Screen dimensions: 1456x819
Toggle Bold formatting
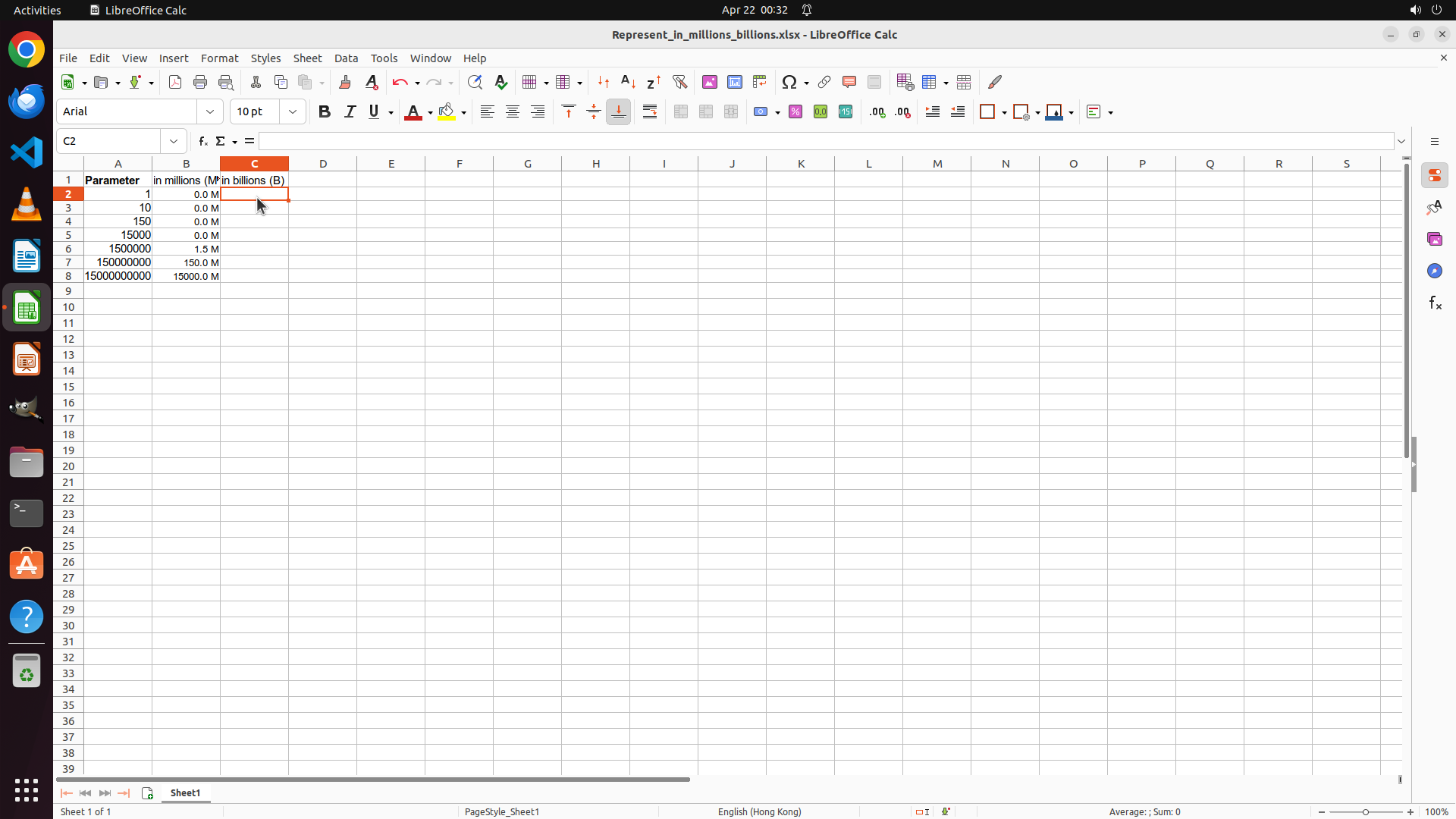[325, 111]
